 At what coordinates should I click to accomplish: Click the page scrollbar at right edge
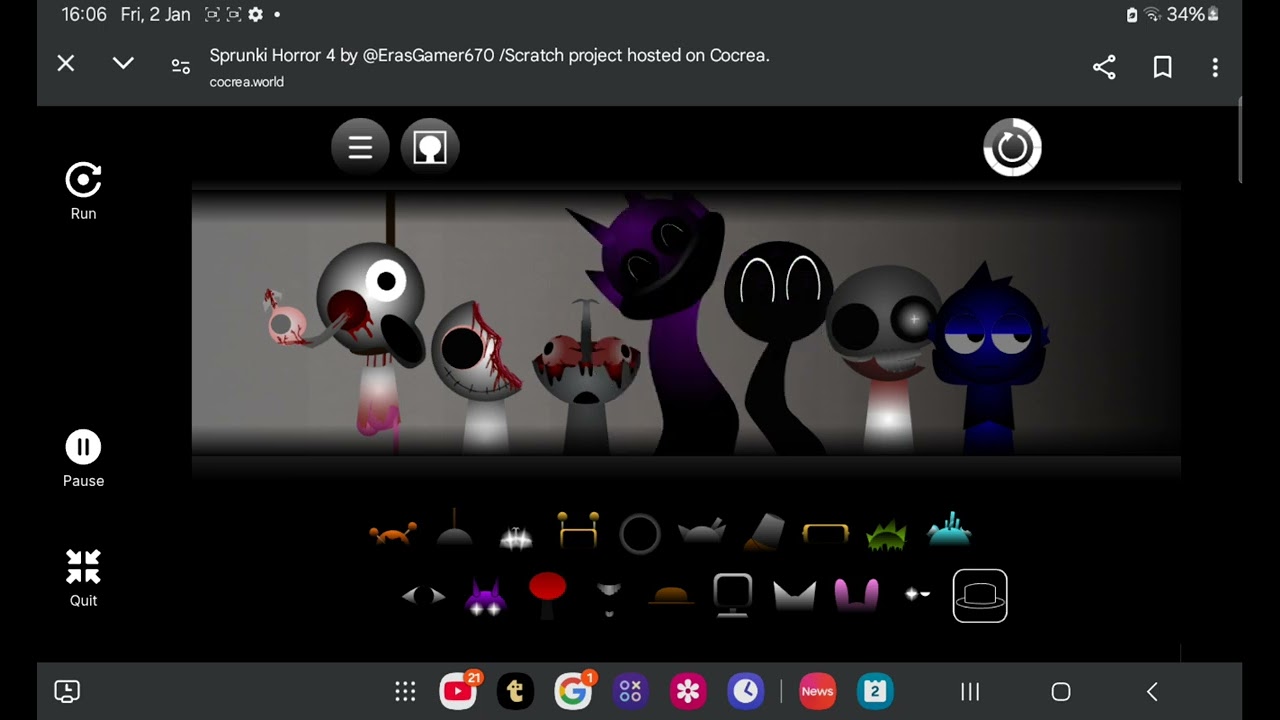1240,140
